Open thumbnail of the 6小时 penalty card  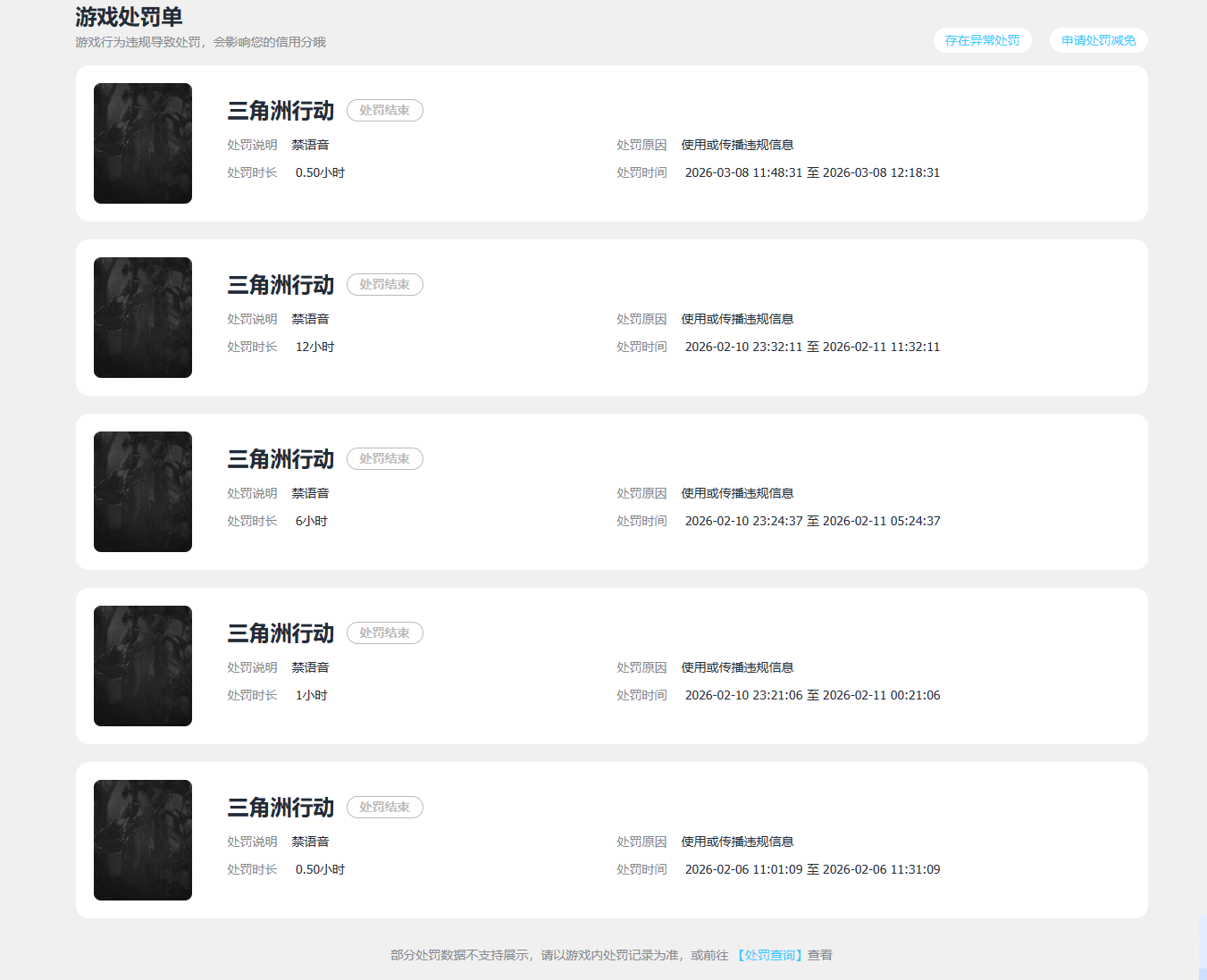[x=143, y=491]
